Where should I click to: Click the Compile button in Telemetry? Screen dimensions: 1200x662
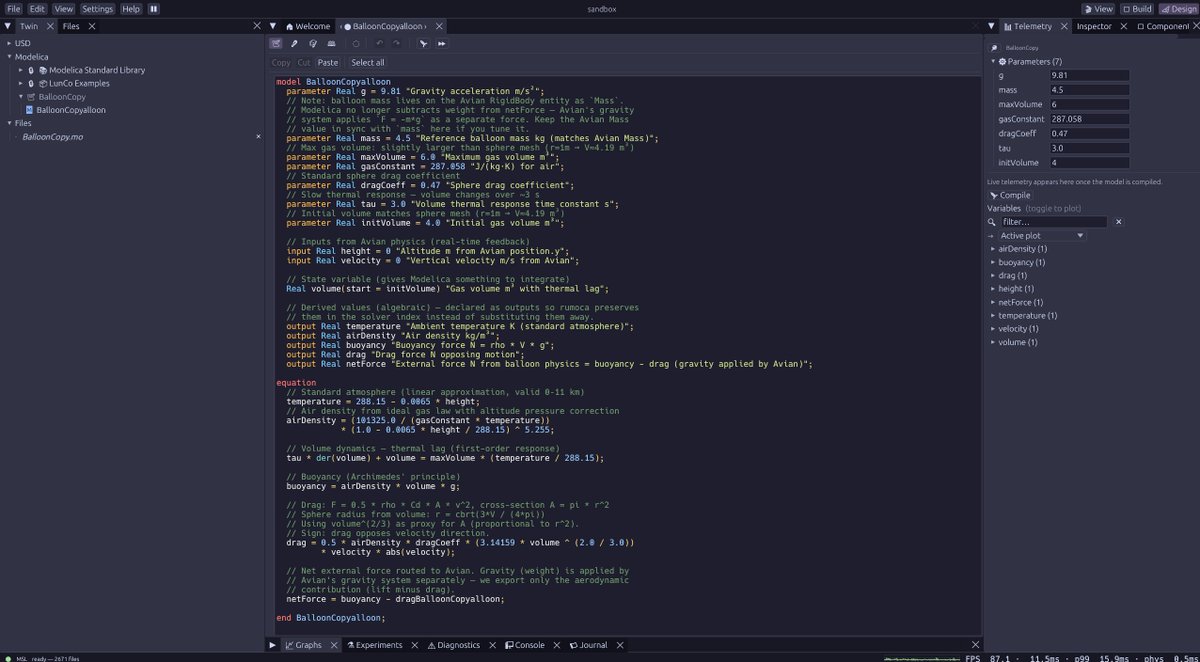tap(1010, 195)
